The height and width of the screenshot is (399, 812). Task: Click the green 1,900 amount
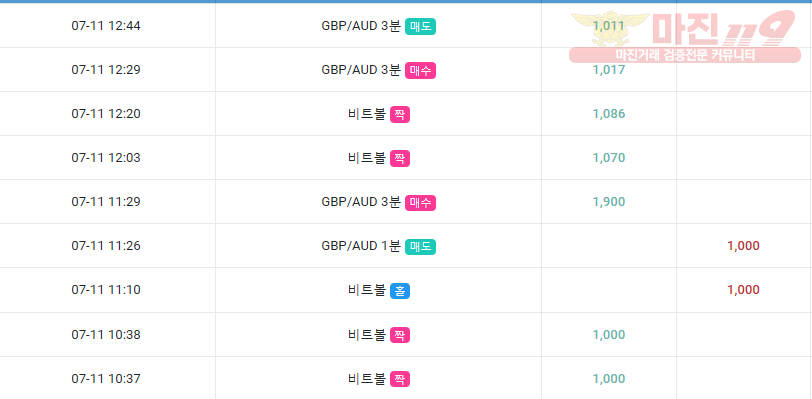(x=609, y=202)
